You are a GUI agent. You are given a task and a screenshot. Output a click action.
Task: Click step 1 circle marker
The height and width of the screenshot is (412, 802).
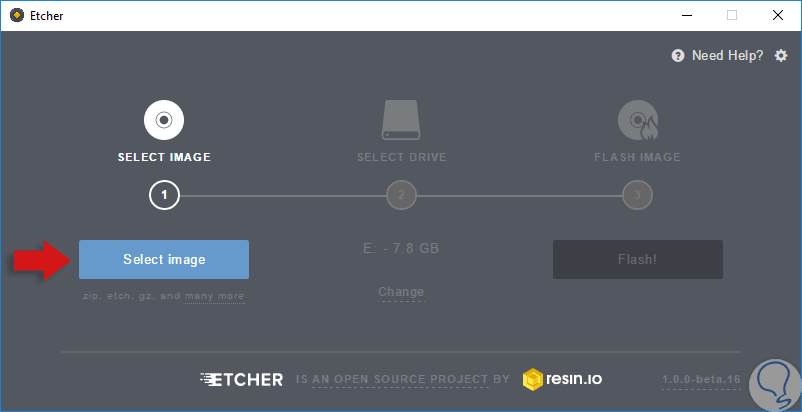tap(164, 195)
